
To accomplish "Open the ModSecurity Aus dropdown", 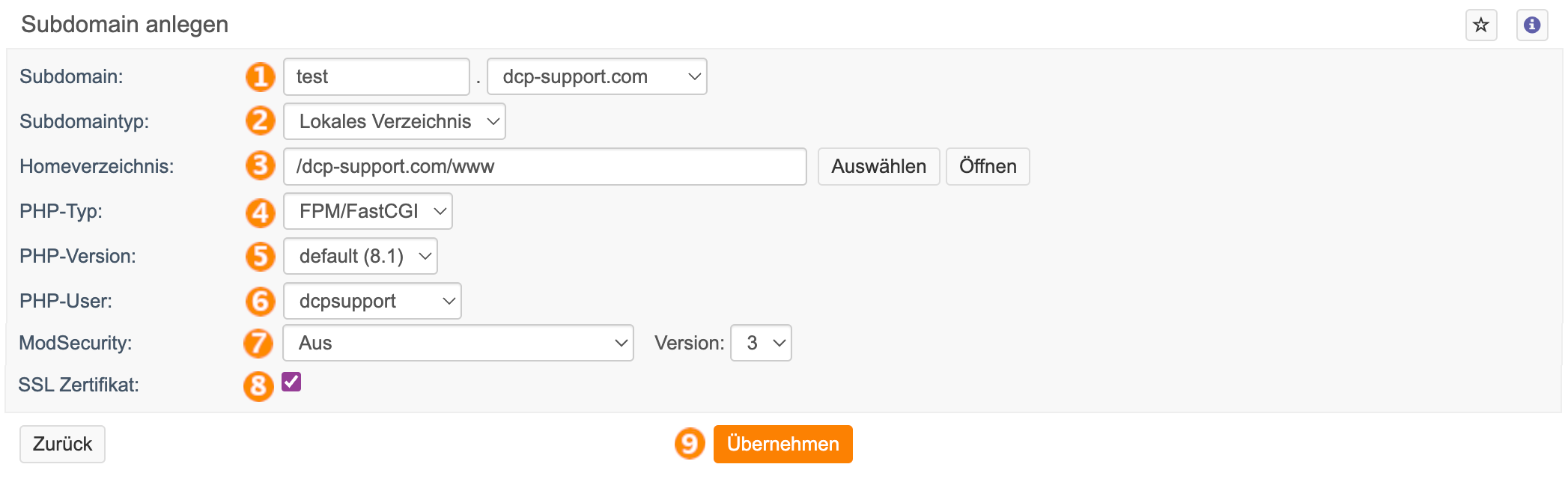I will [x=458, y=343].
